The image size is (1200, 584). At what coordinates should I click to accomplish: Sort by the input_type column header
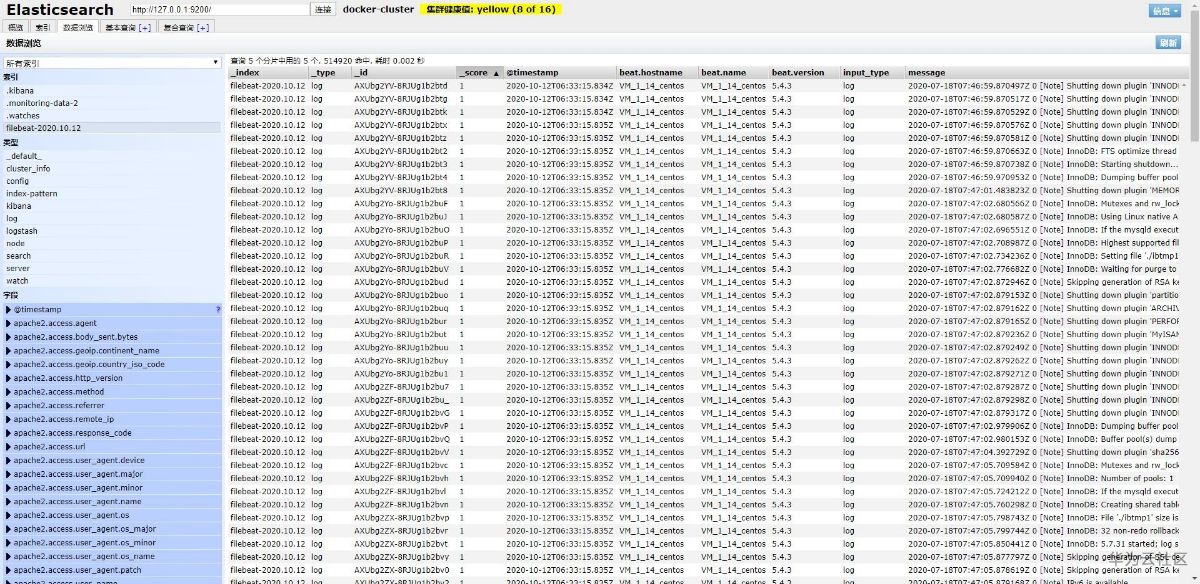click(872, 73)
